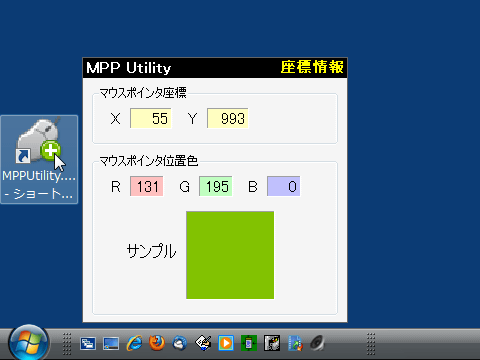Screen dimensions: 480x360
Task: Click the gray speaker icon in the taskbar
Action: [x=318, y=343]
